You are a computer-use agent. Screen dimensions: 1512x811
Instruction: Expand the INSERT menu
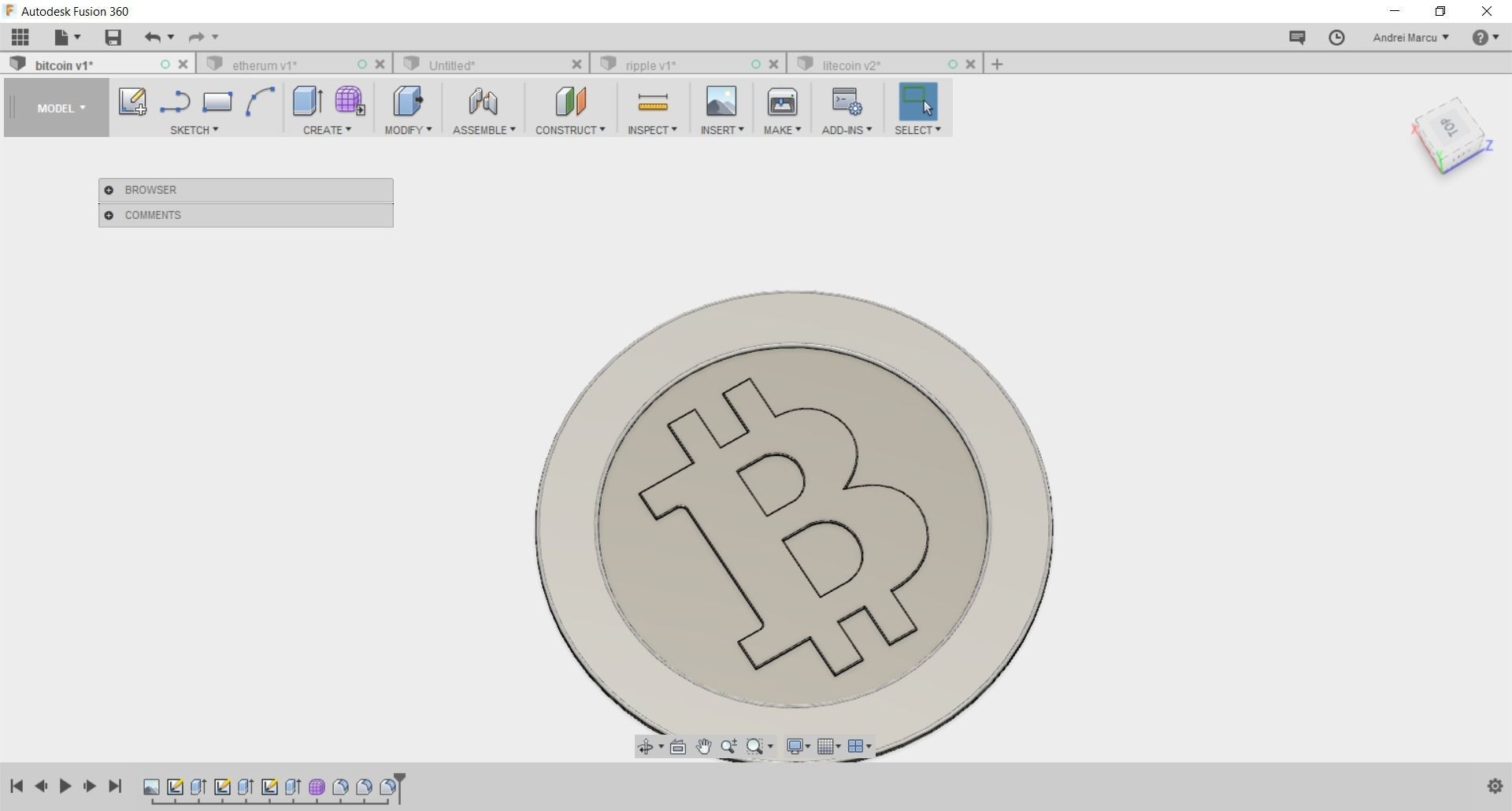point(722,130)
